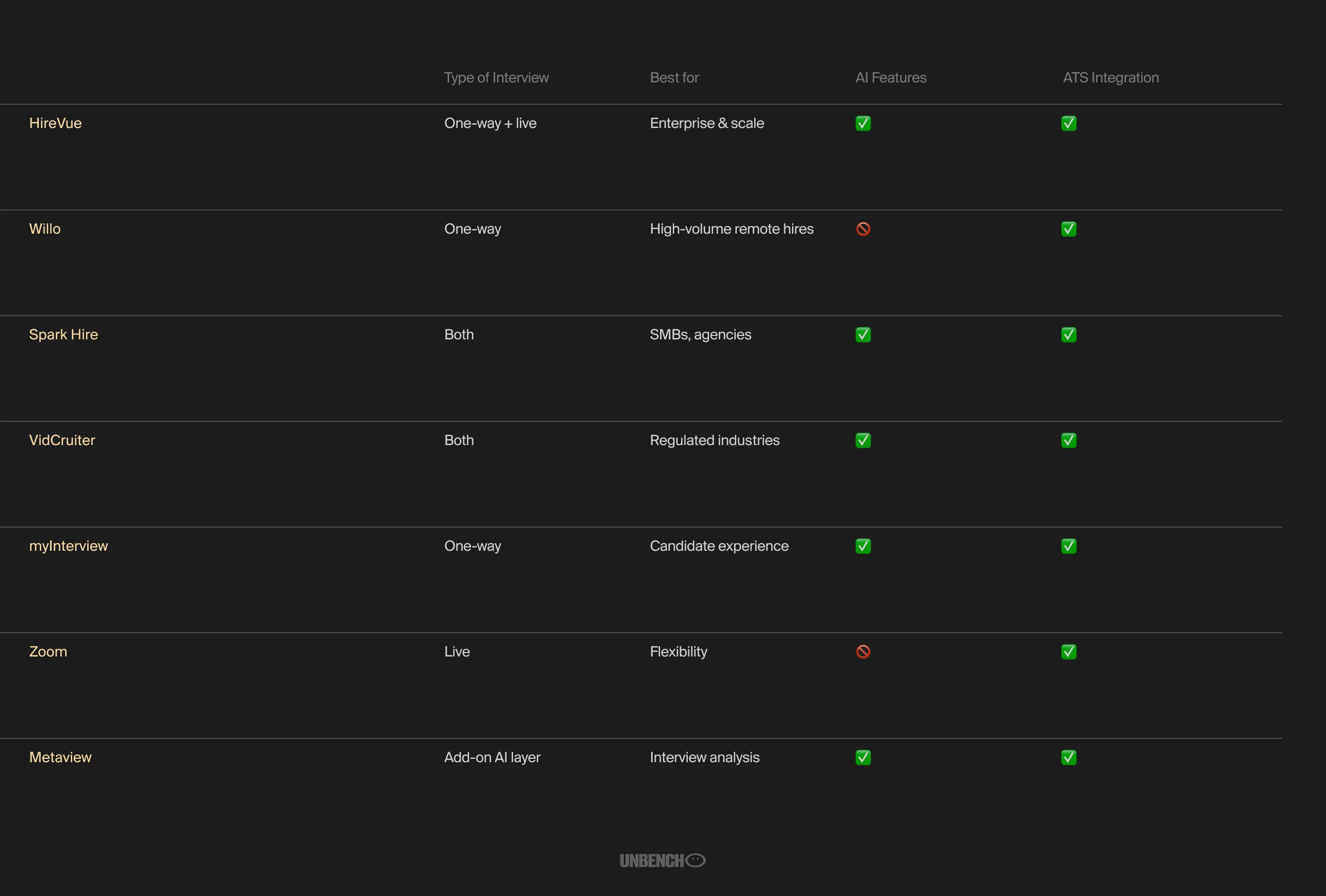Select the VidCruiter row 'Both' cell
Screen dimensions: 1326x896
pyautogui.click(x=459, y=440)
